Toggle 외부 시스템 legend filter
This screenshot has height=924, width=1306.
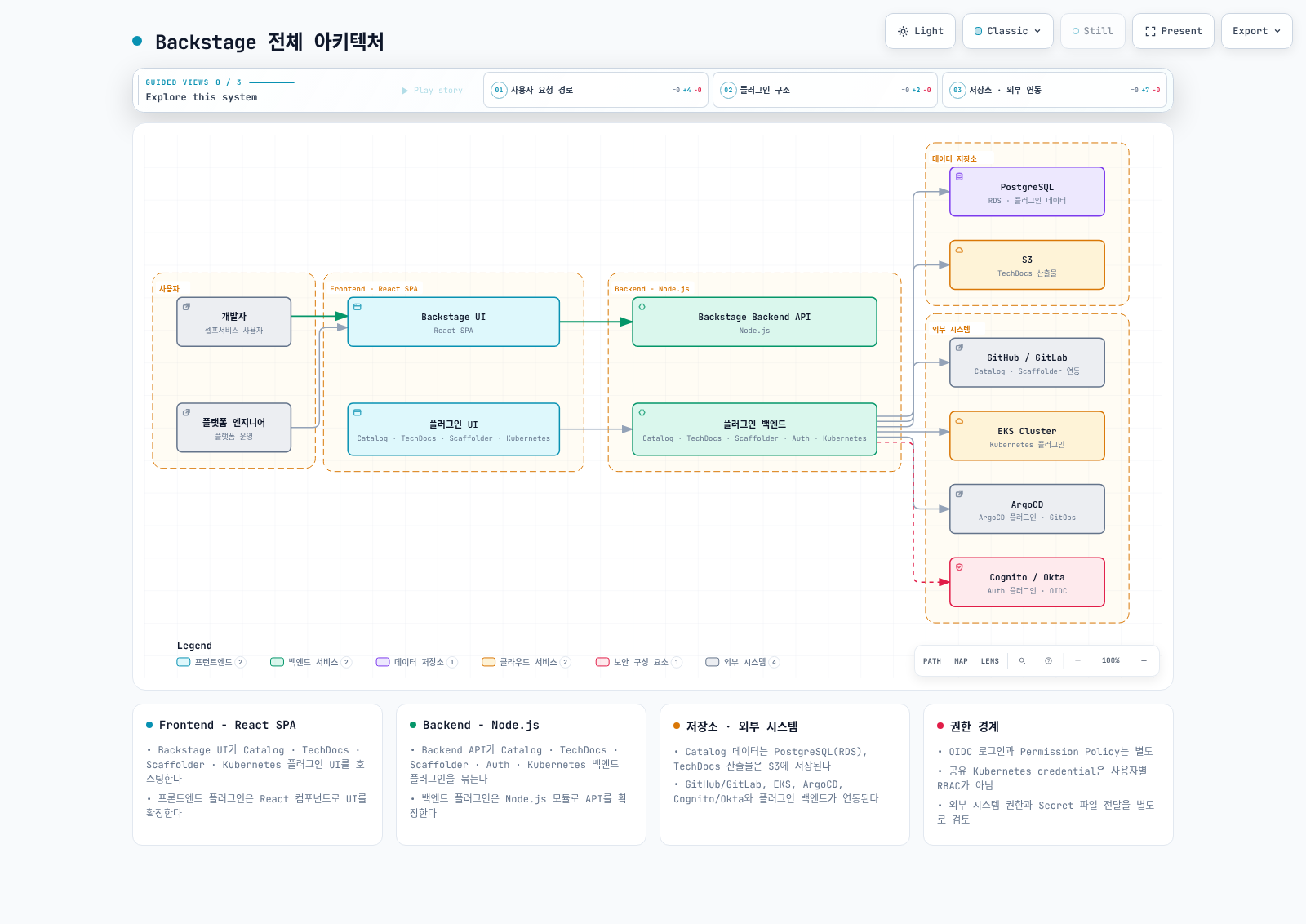click(x=743, y=662)
